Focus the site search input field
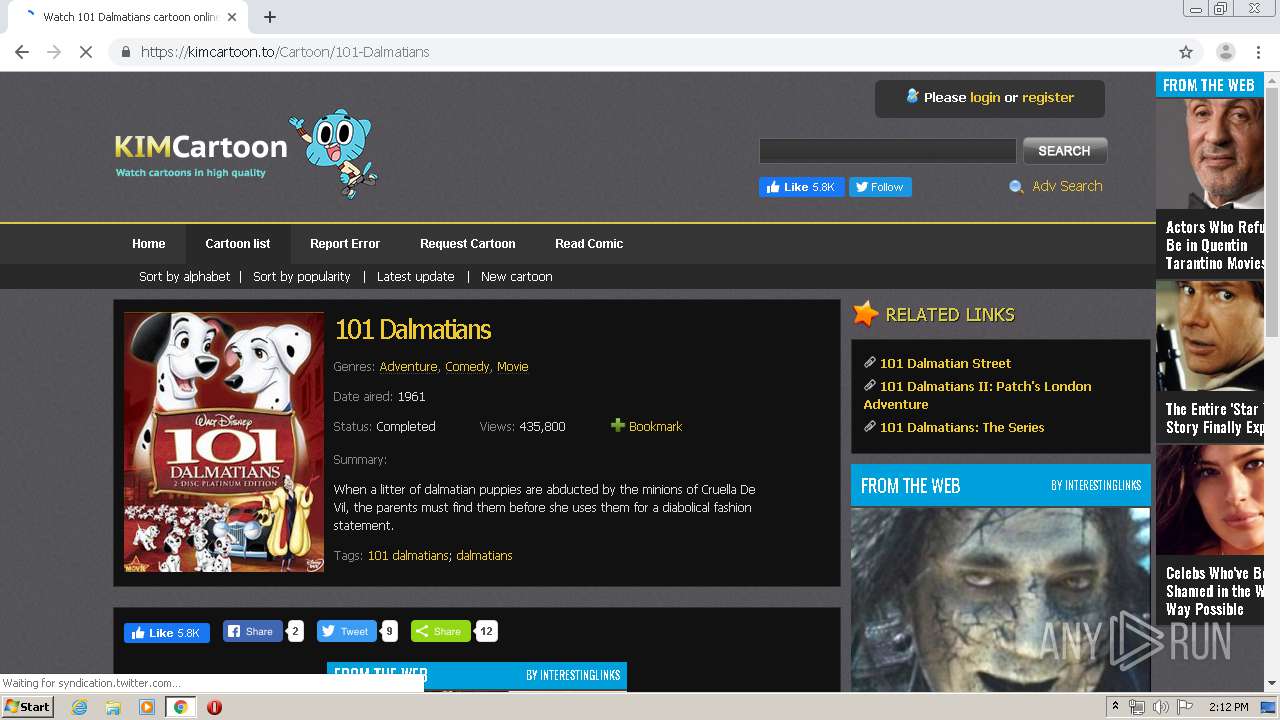 coord(887,151)
